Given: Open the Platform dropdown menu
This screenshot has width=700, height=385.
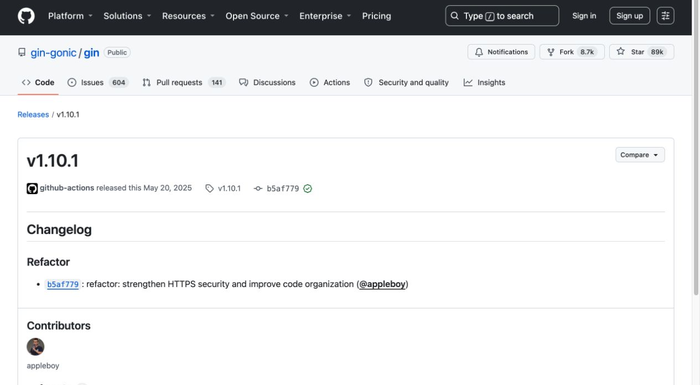Looking at the screenshot, I should pos(70,16).
